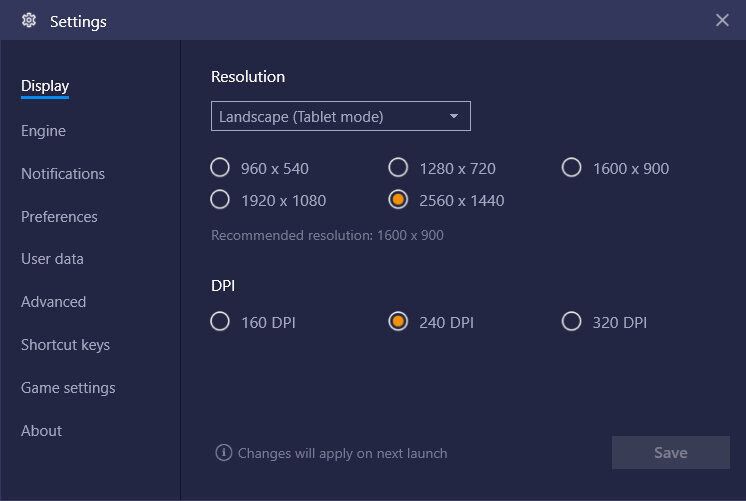The image size is (746, 501).
Task: Switch to the Shortcut keys tab
Action: (65, 345)
